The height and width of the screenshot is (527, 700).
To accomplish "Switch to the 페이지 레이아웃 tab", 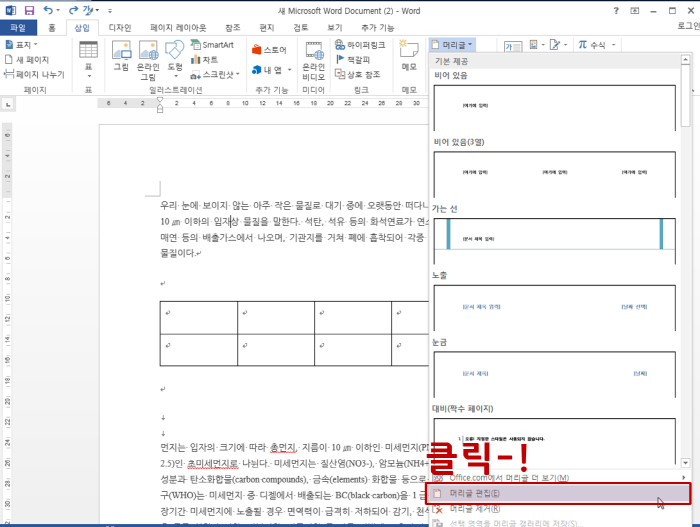I will 178,28.
